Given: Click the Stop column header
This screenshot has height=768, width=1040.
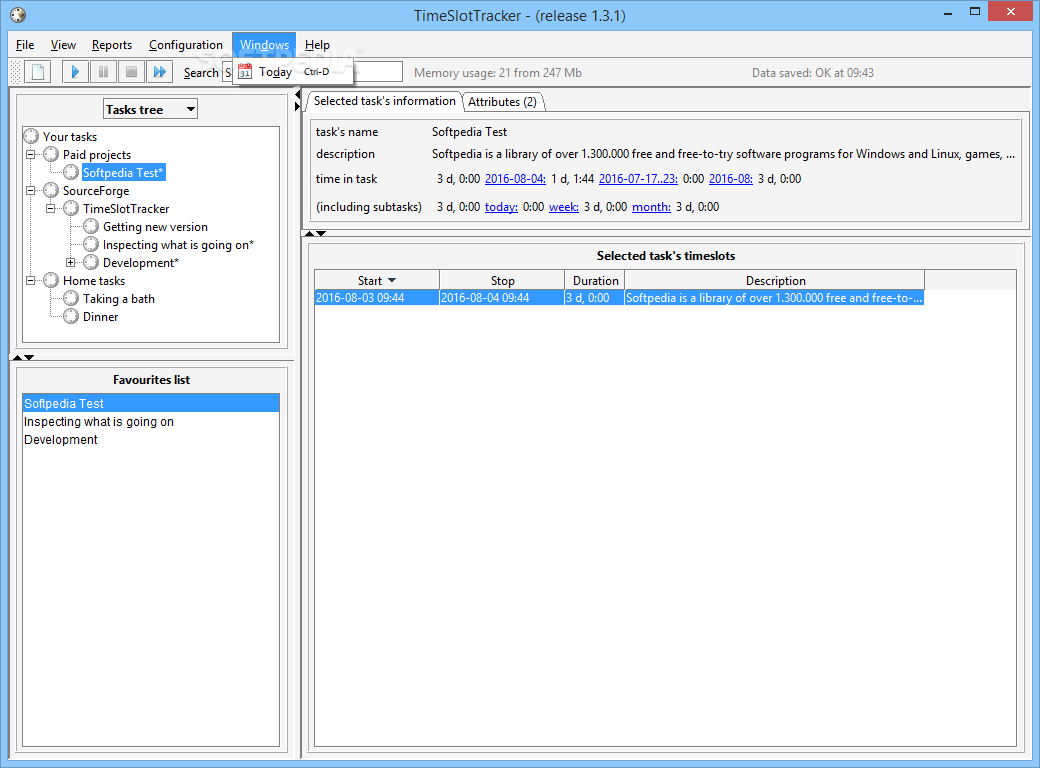Looking at the screenshot, I should pyautogui.click(x=502, y=281).
